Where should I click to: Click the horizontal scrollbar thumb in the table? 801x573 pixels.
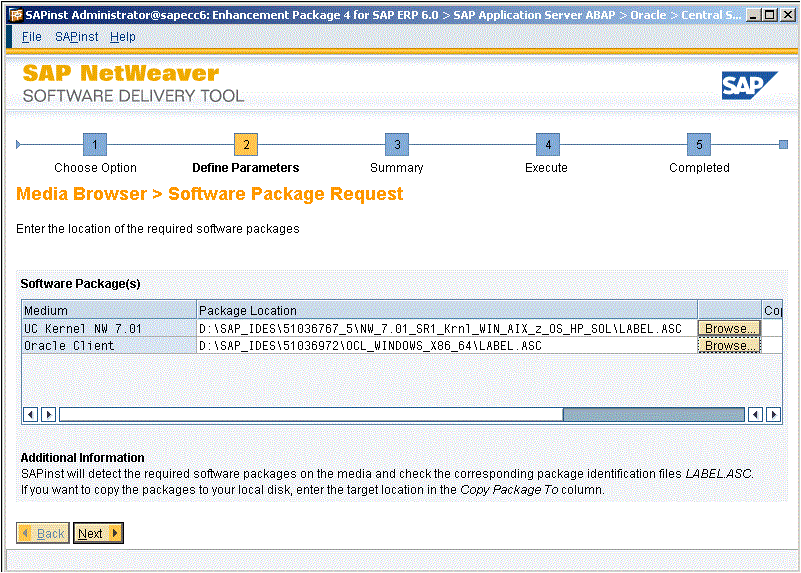click(x=653, y=414)
